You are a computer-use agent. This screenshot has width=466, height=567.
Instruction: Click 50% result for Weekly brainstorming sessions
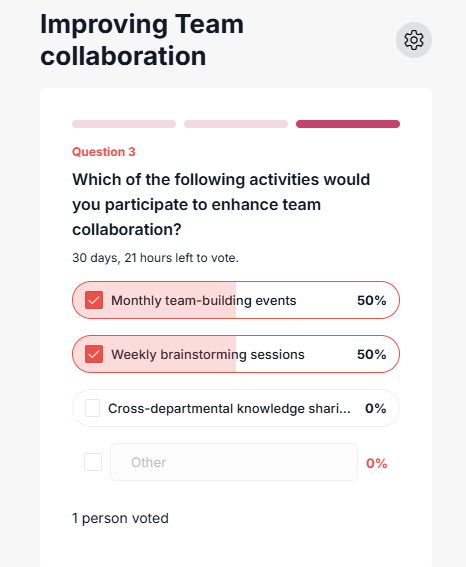pyautogui.click(x=372, y=354)
